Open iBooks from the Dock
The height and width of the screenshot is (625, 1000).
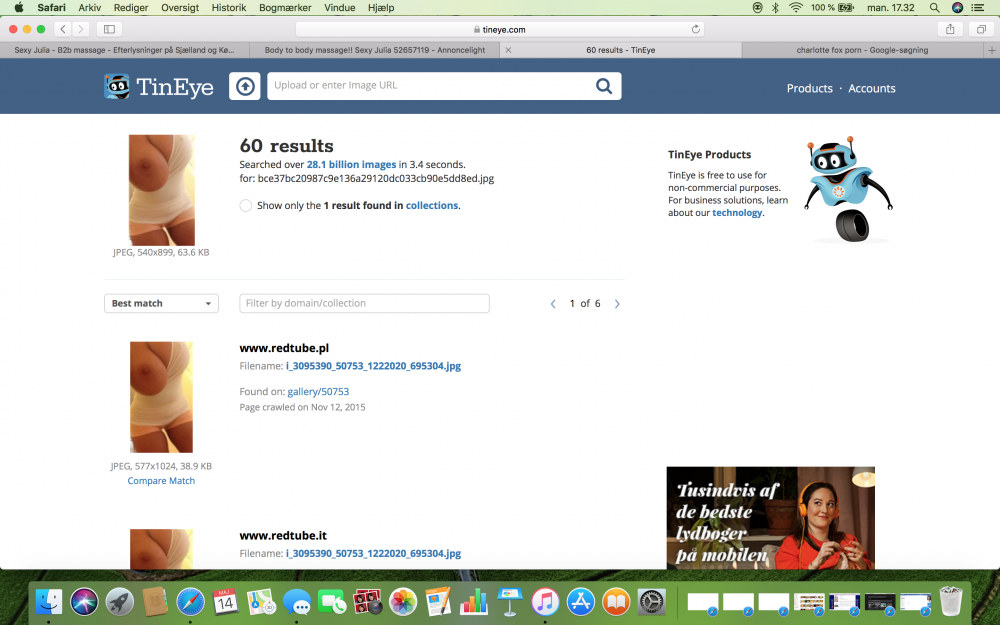click(x=616, y=601)
